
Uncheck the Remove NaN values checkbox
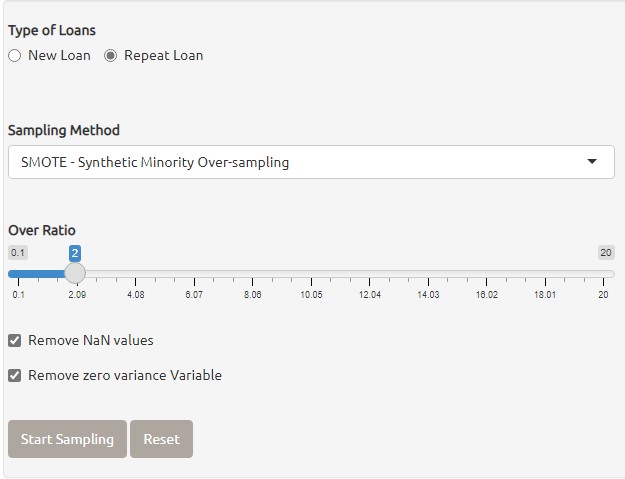click(x=14, y=341)
